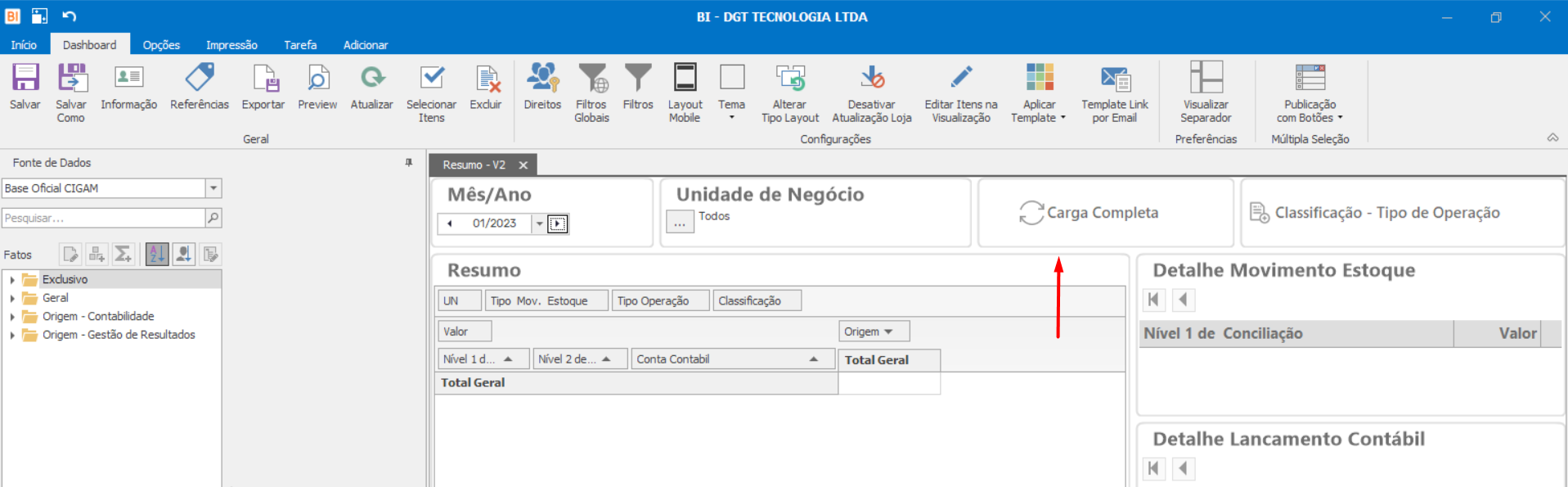Close the Resumo - V2 tab

tap(523, 165)
